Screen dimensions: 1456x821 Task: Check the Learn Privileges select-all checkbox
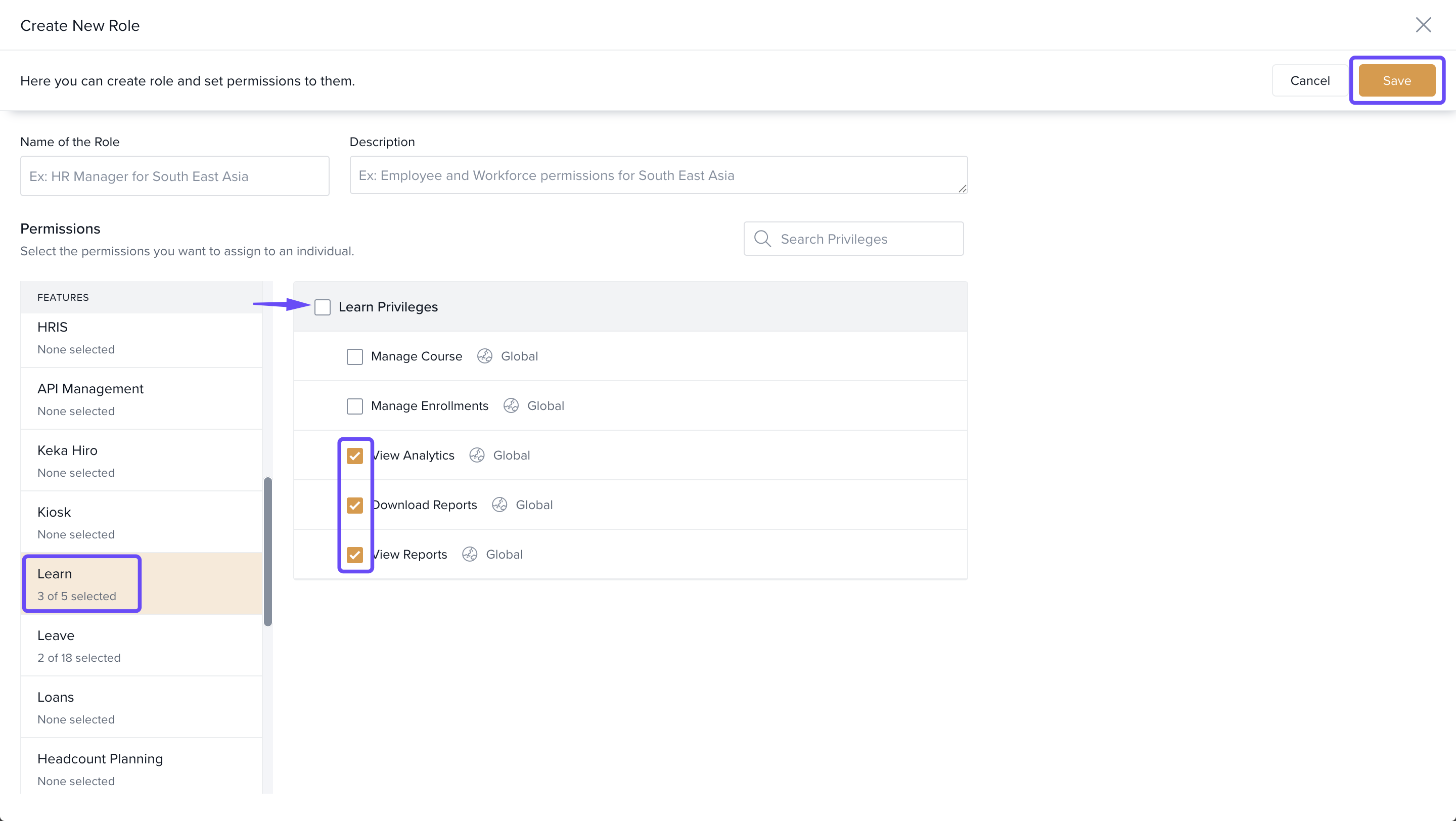pyautogui.click(x=322, y=307)
